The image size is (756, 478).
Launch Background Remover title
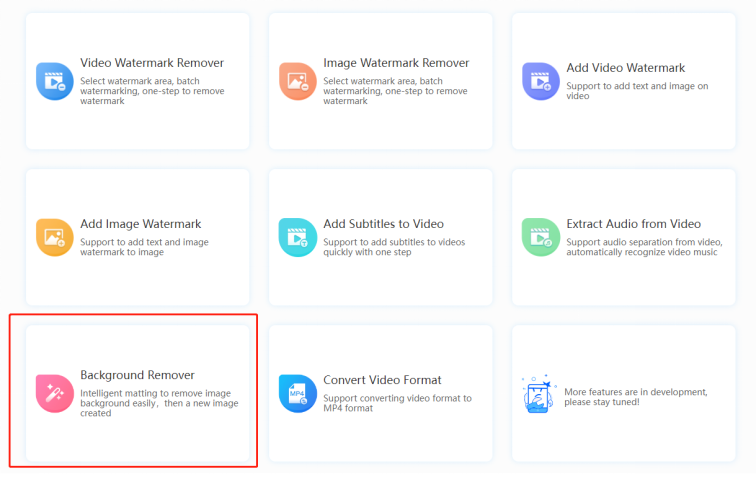(137, 375)
